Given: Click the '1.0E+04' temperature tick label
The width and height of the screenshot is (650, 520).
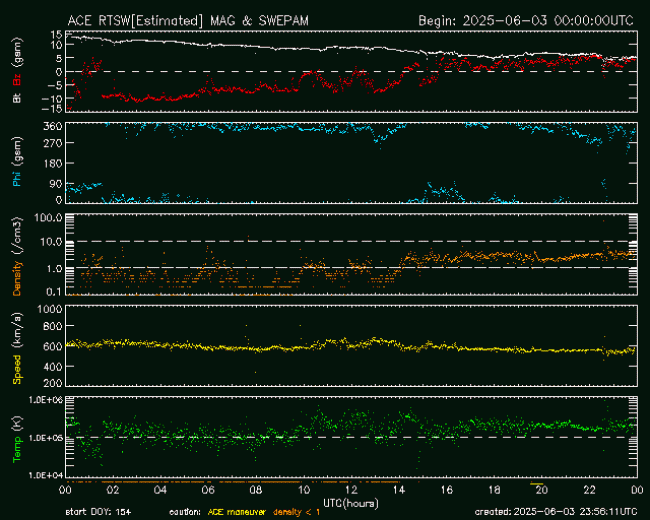Looking at the screenshot, I should pos(46,475).
